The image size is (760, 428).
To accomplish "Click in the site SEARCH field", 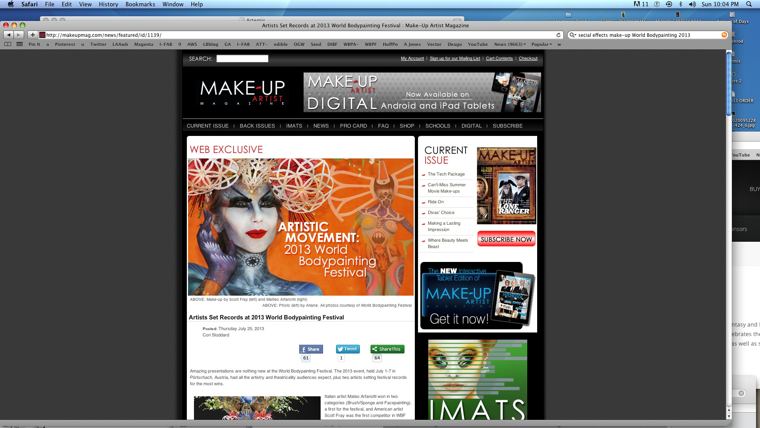I will [x=242, y=59].
